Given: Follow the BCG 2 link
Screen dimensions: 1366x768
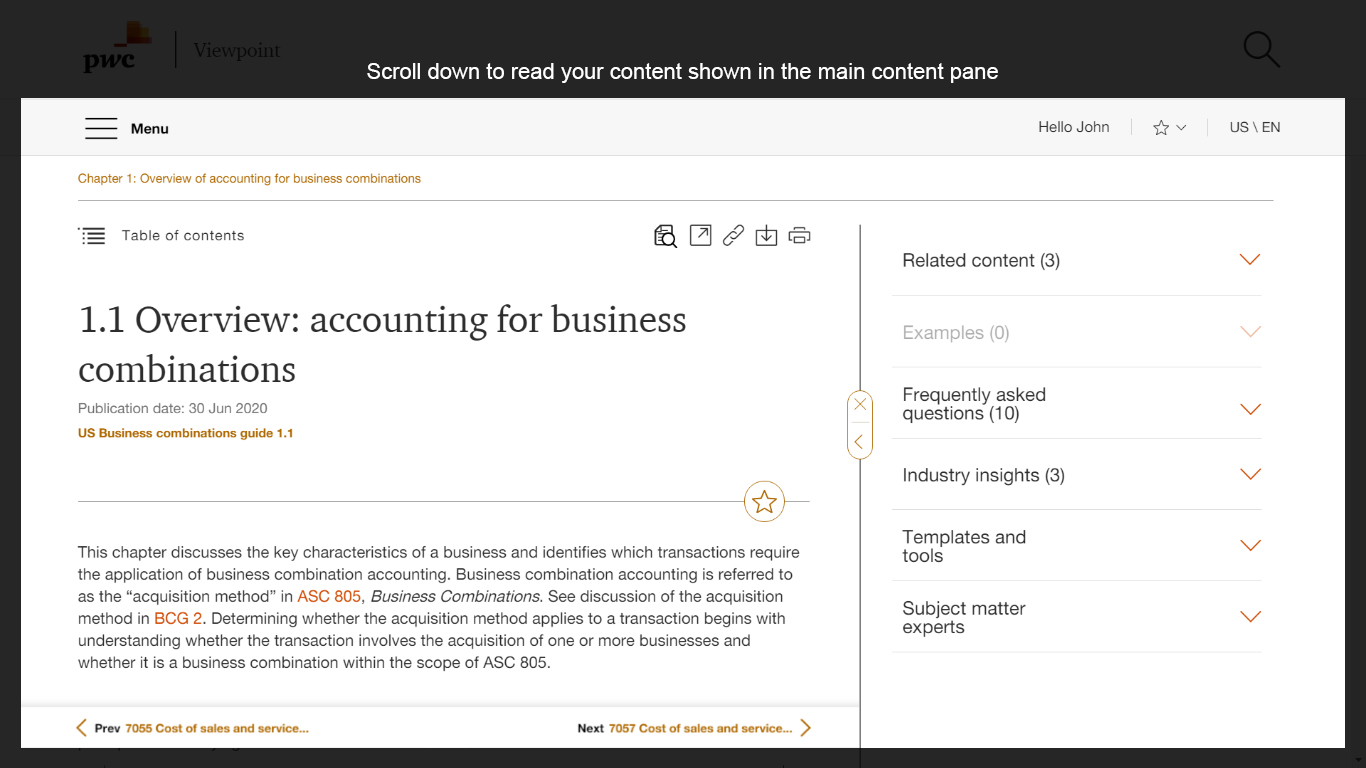Looking at the screenshot, I should [x=177, y=618].
